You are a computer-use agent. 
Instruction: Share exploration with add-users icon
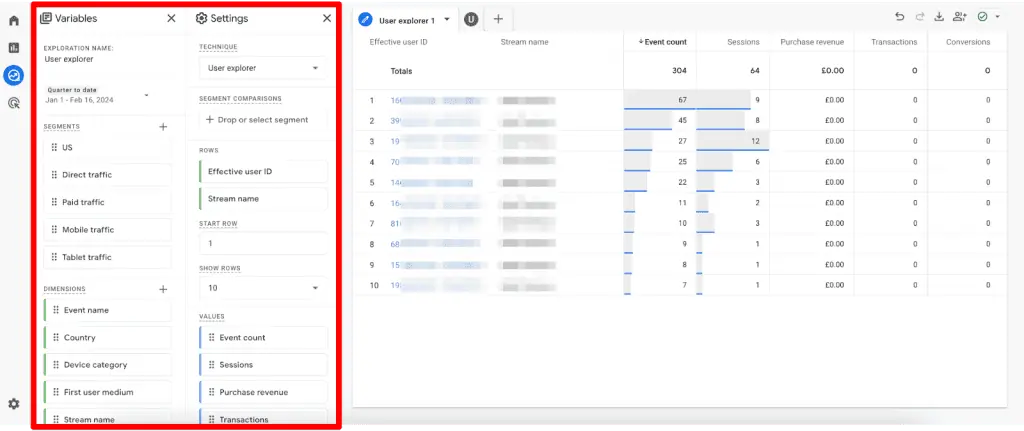coord(959,18)
